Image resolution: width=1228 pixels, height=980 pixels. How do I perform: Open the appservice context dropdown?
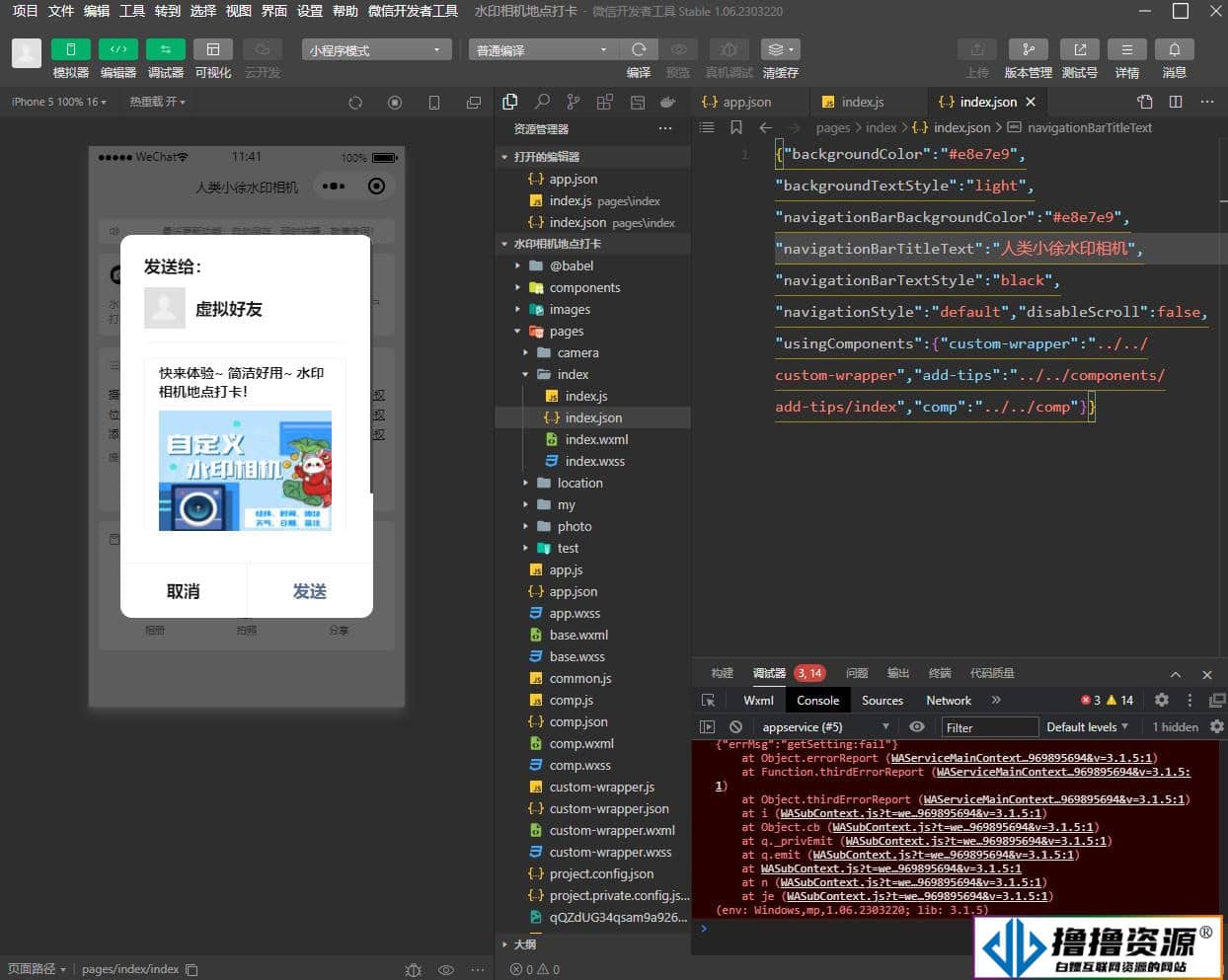[x=825, y=727]
